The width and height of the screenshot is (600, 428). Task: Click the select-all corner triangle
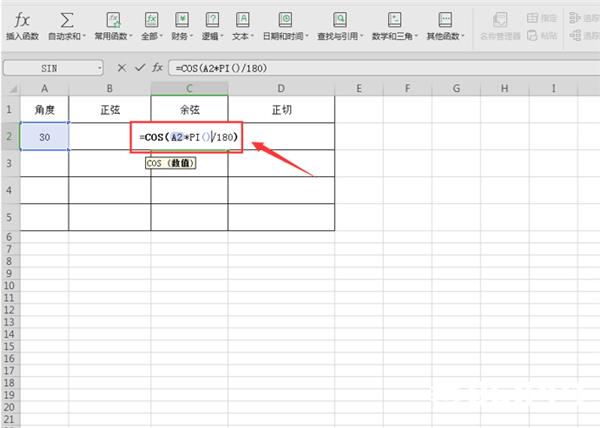pos(13,90)
